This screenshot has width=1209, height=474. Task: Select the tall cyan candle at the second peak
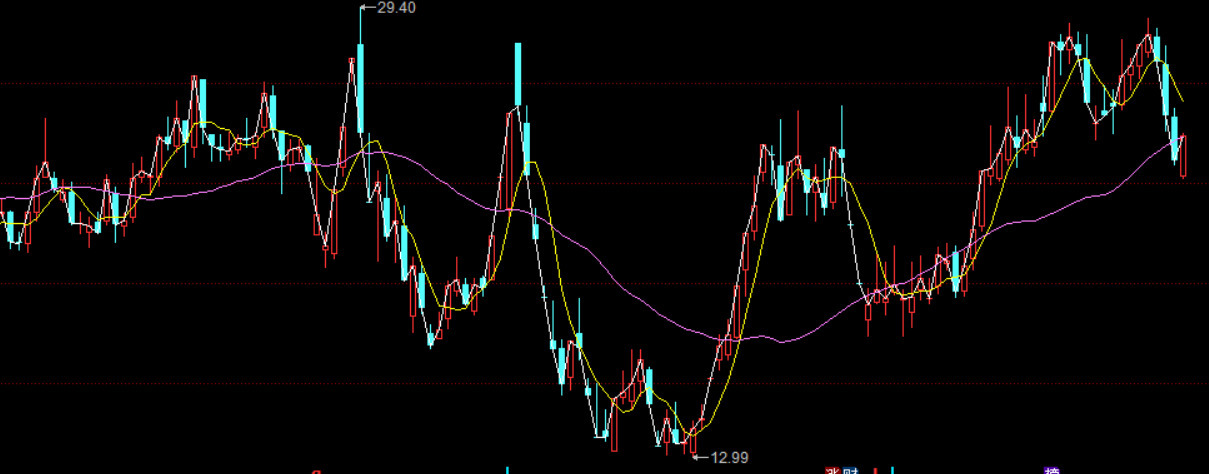point(518,75)
